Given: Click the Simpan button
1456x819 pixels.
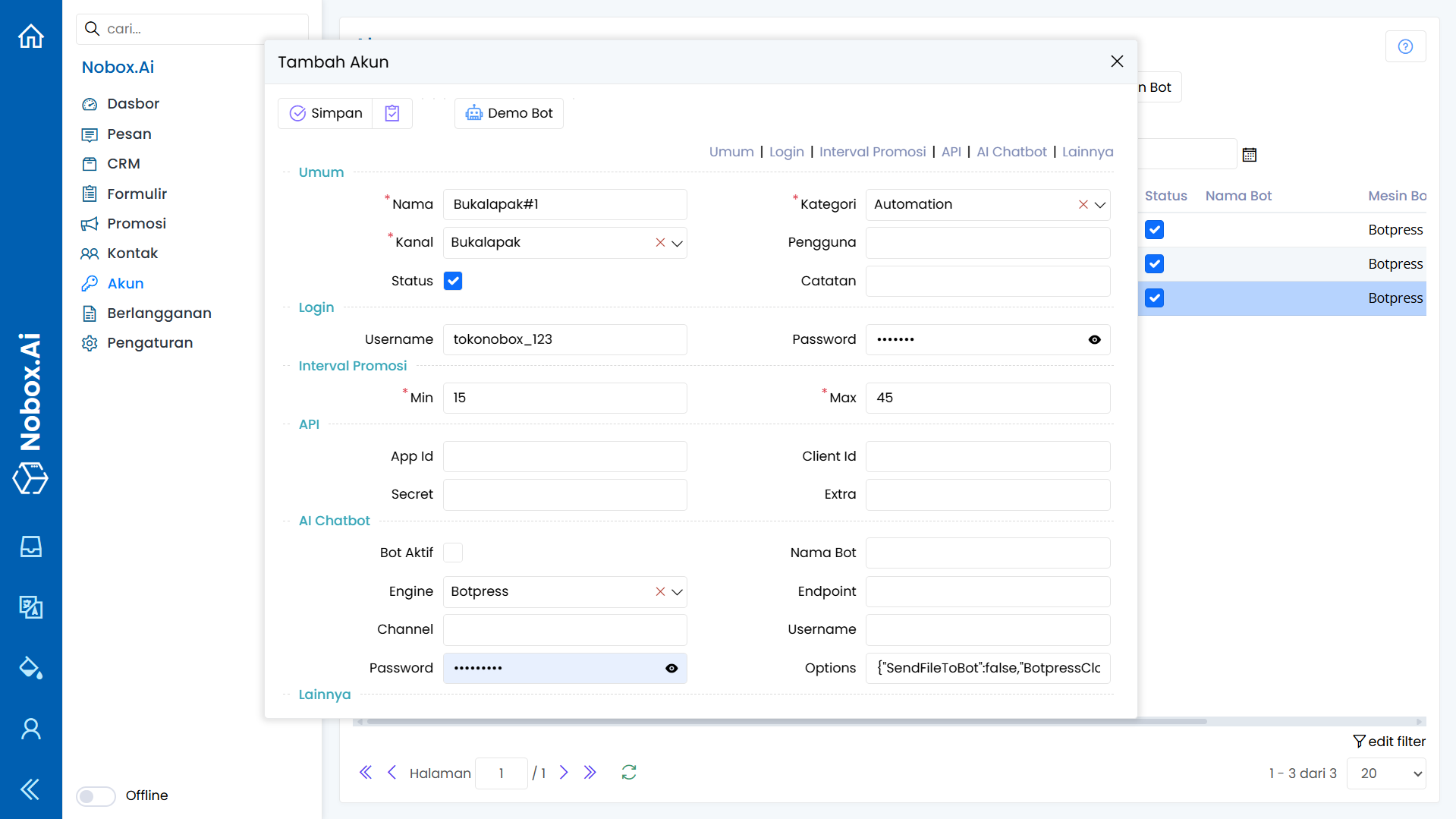Looking at the screenshot, I should click(326, 113).
